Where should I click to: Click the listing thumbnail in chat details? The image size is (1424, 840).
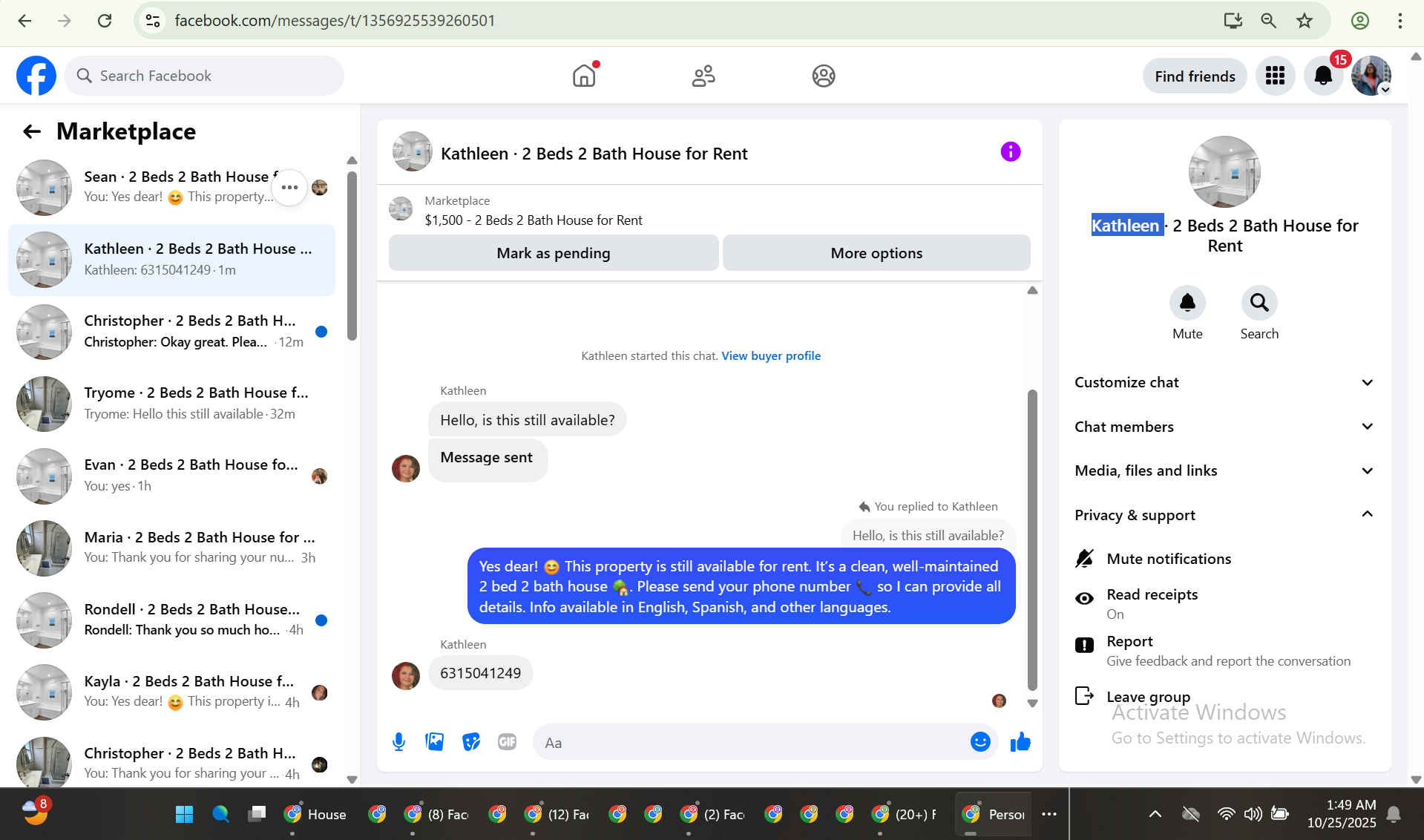tap(1224, 171)
